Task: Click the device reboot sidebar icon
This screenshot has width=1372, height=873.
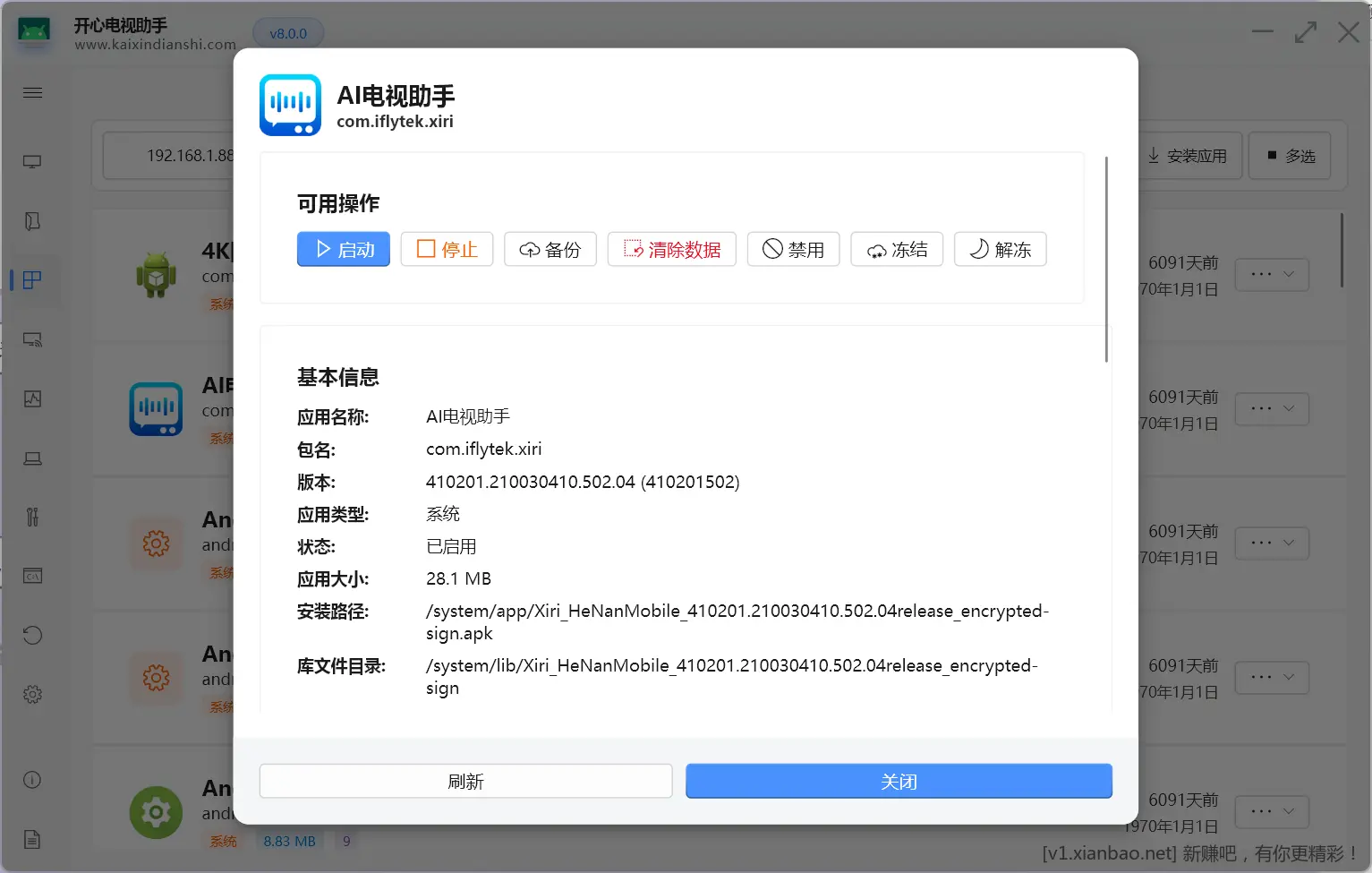Action: point(32,635)
